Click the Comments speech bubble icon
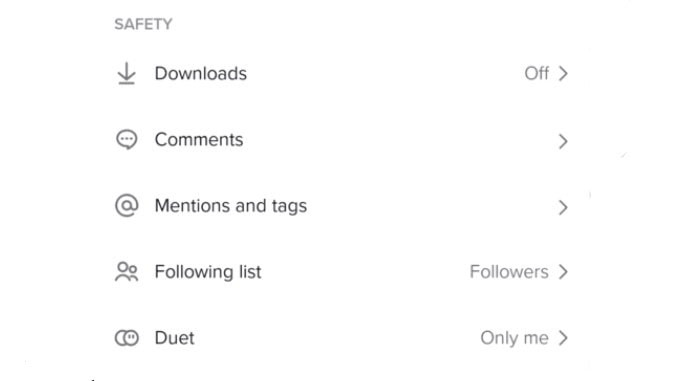This screenshot has height=381, width=700. (126, 139)
